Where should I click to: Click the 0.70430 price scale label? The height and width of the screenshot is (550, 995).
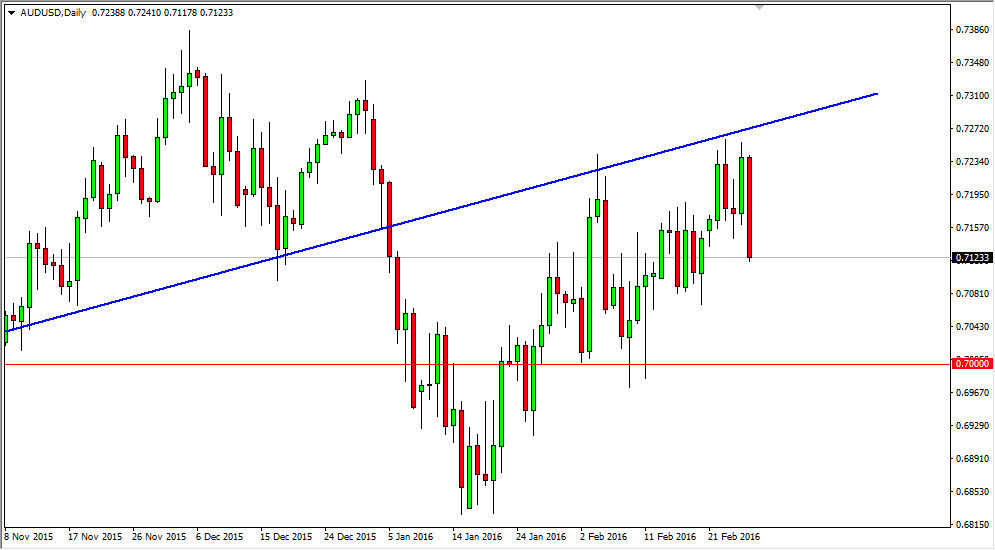(x=973, y=327)
